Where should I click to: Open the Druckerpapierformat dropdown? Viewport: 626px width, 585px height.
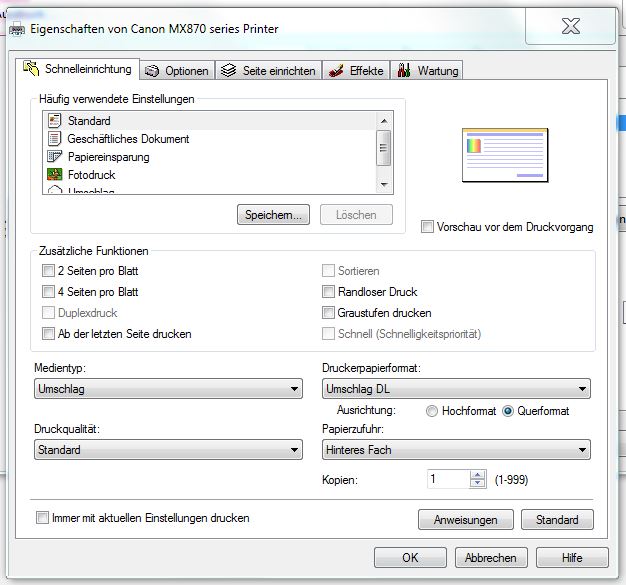tap(456, 389)
